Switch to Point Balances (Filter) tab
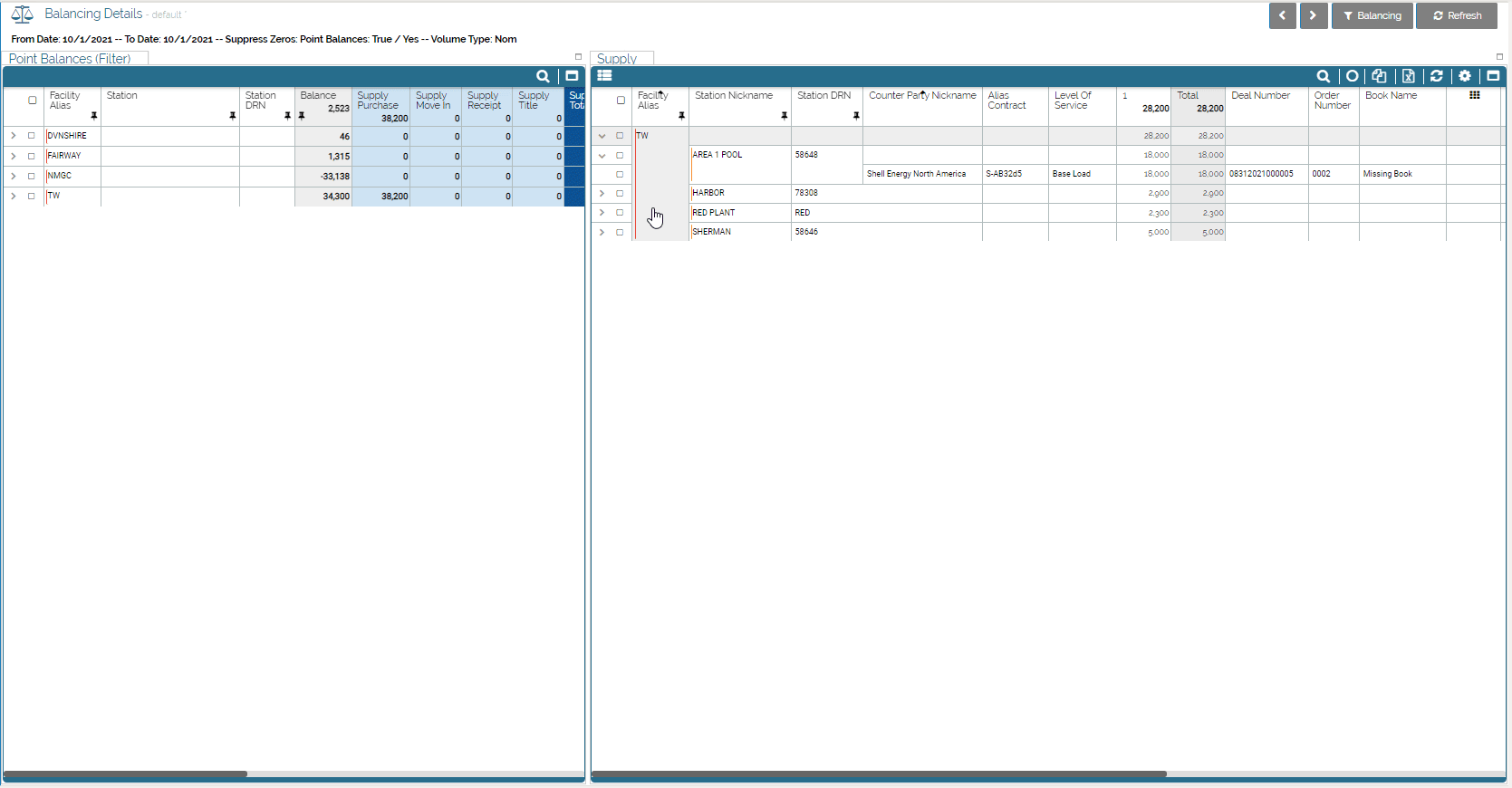1512x788 pixels. [x=70, y=59]
